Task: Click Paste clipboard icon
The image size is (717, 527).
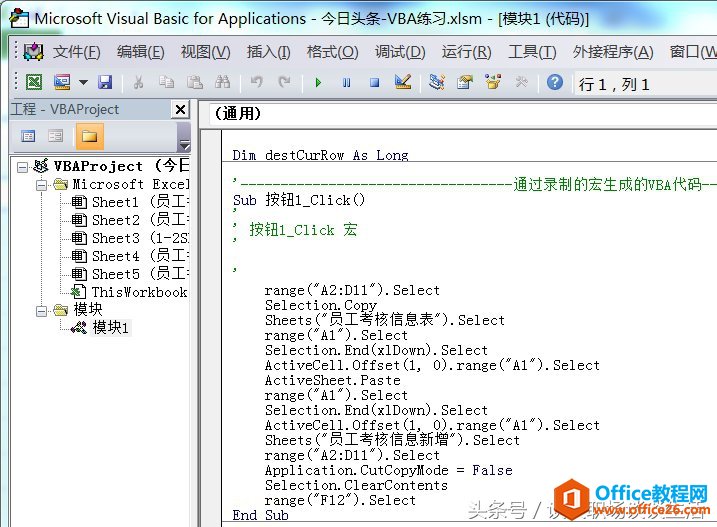Action: pyautogui.click(x=194, y=82)
